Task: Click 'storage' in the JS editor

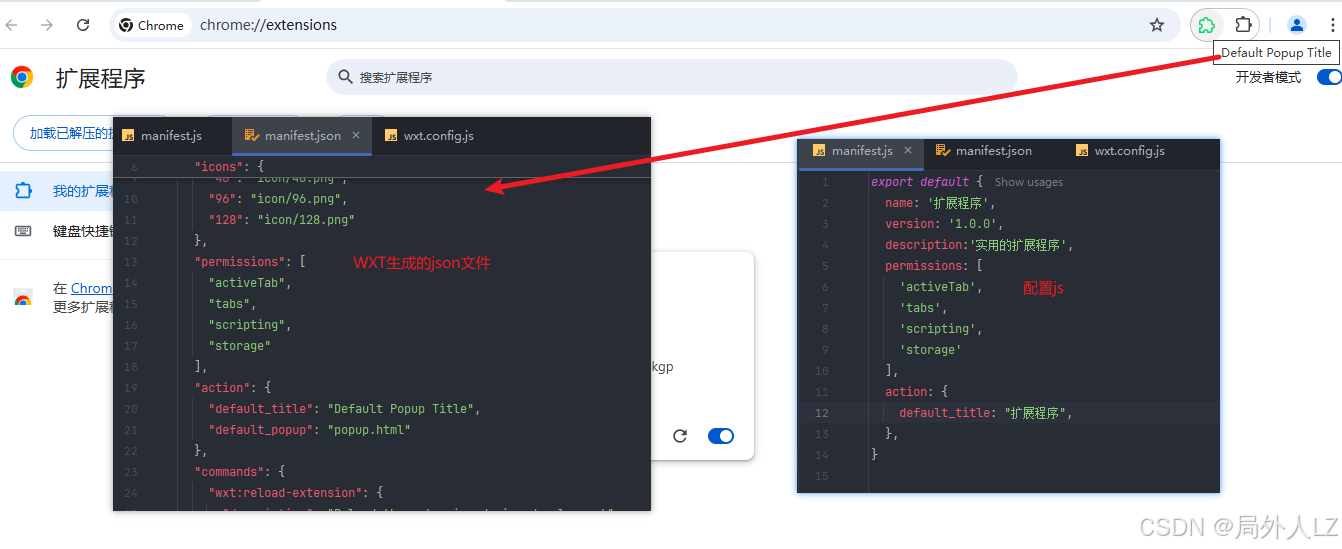Action: tap(931, 350)
